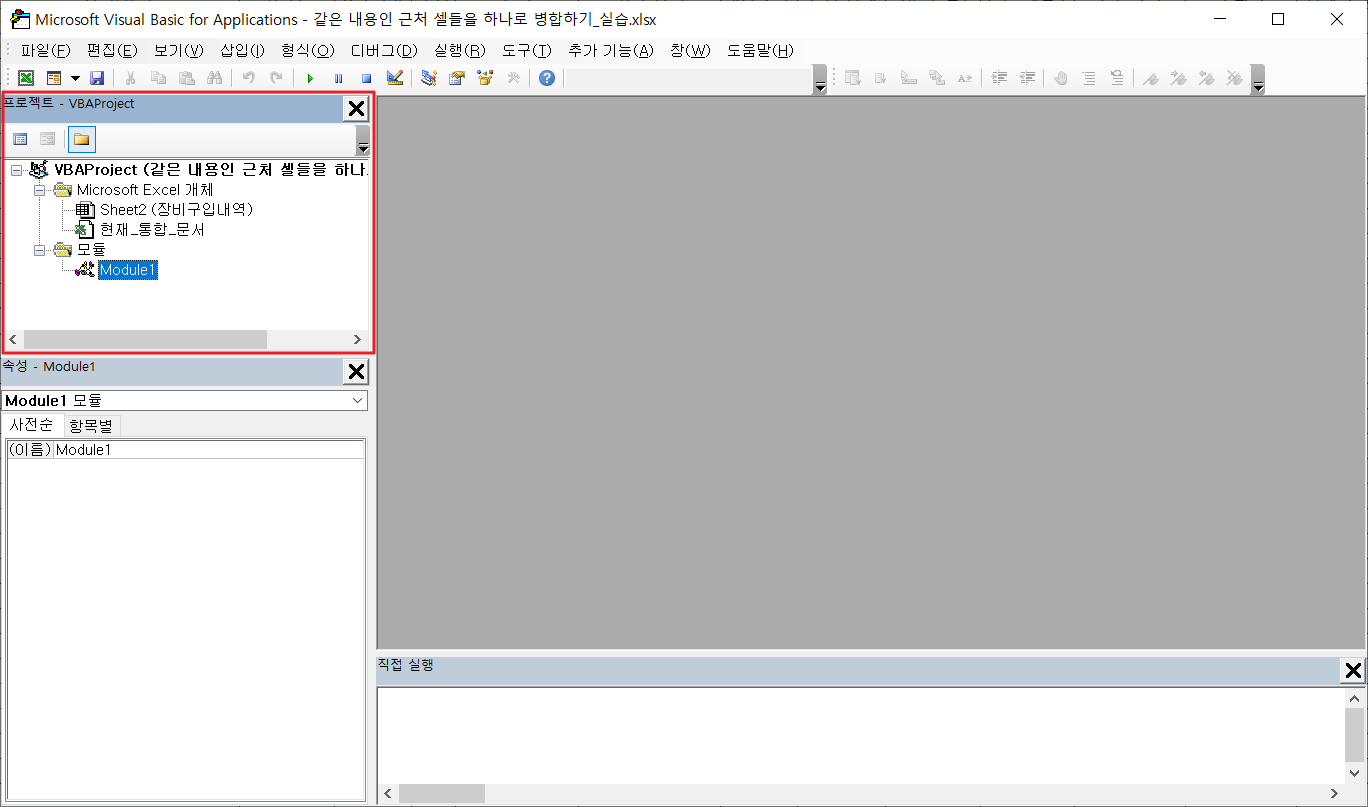This screenshot has width=1368, height=807.
Task: Click the Reset stop square icon
Action: click(367, 78)
